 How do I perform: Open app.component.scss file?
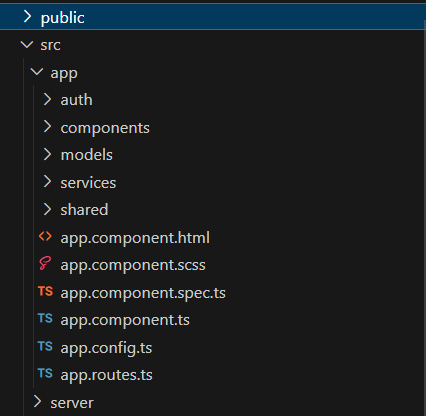pos(213,265)
